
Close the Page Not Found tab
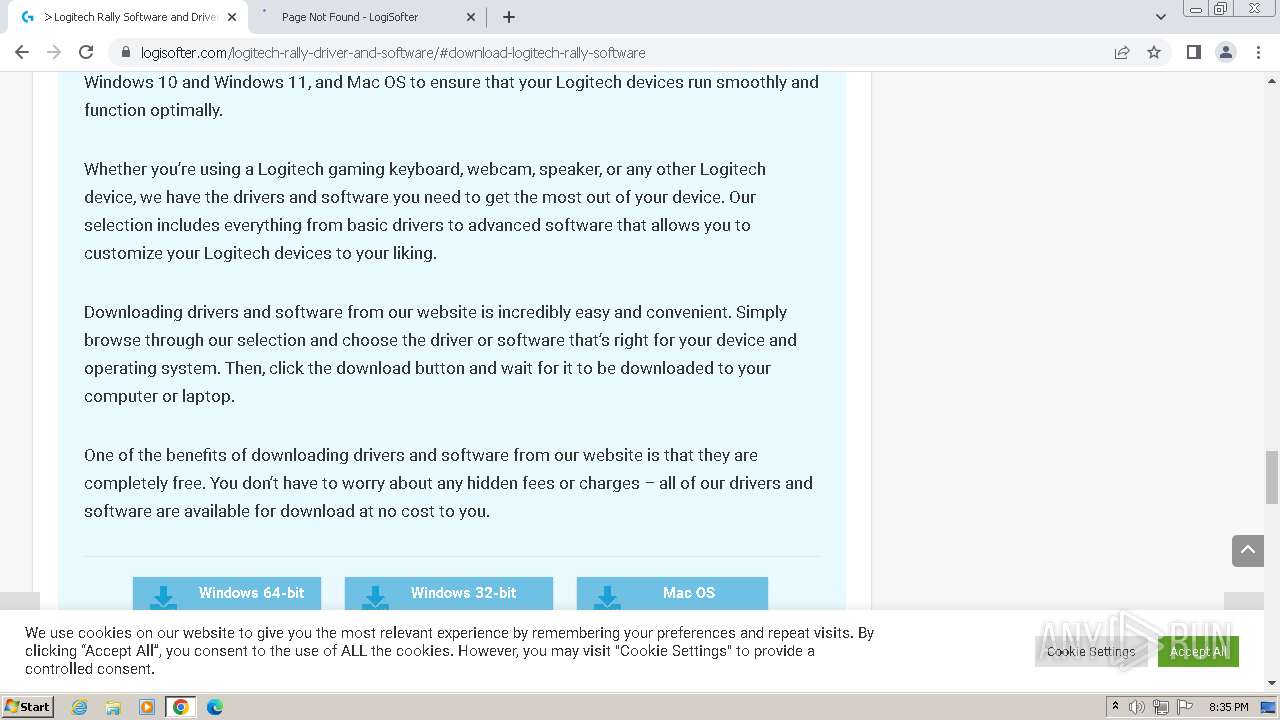pos(471,17)
